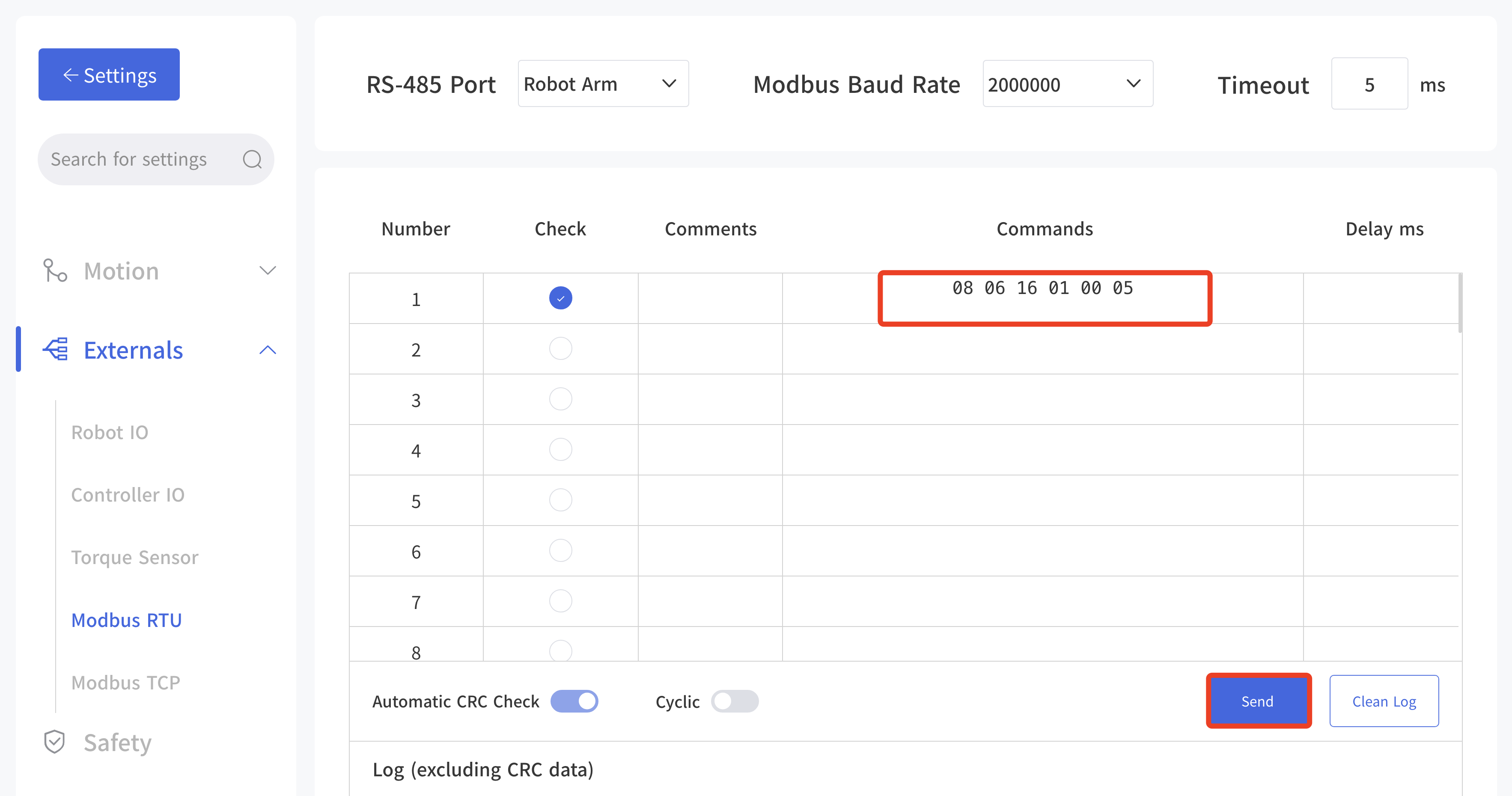The image size is (1512, 796).
Task: Open Robot IO settings
Action: pos(110,432)
